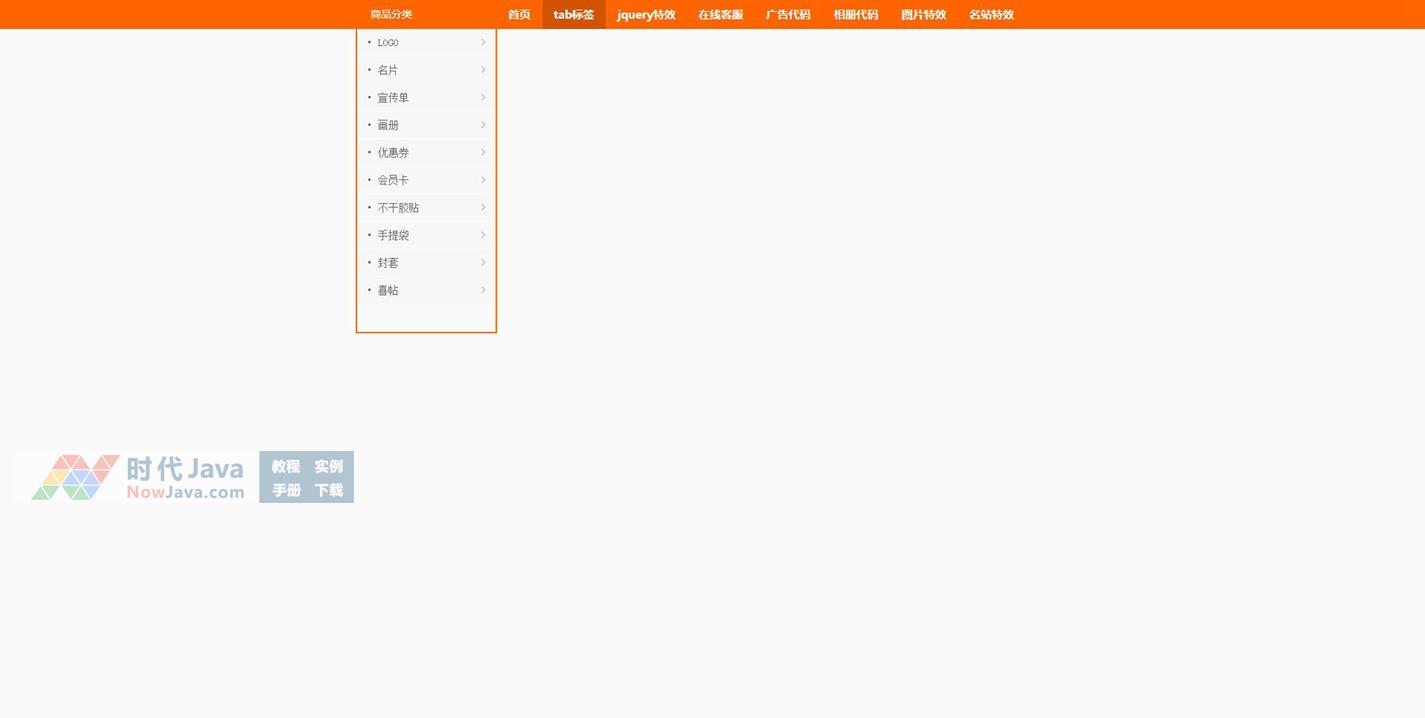The image size is (1425, 718).
Task: Visit the 名站特效 nav link
Action: point(991,14)
